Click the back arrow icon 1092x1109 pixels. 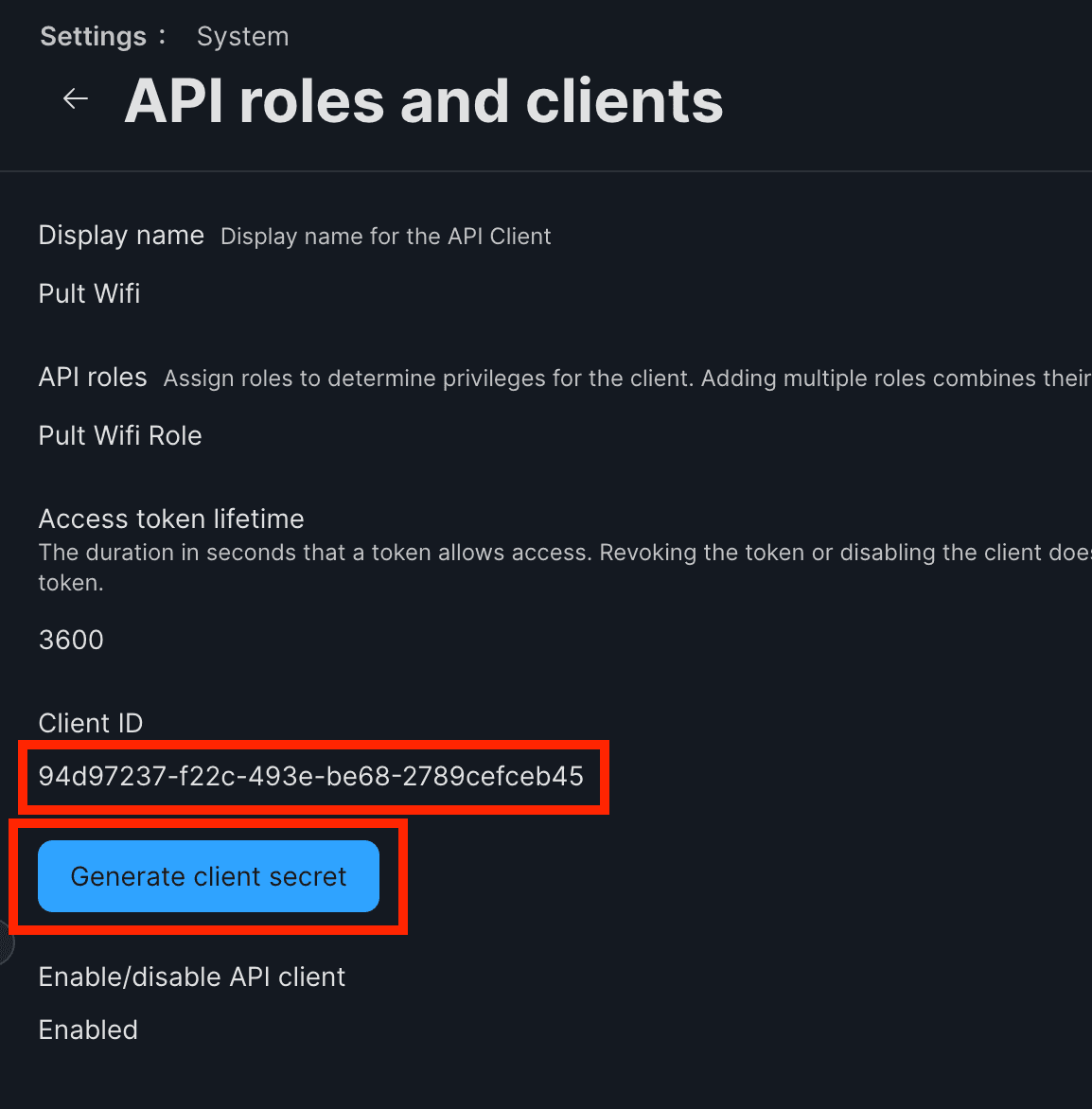(x=75, y=98)
